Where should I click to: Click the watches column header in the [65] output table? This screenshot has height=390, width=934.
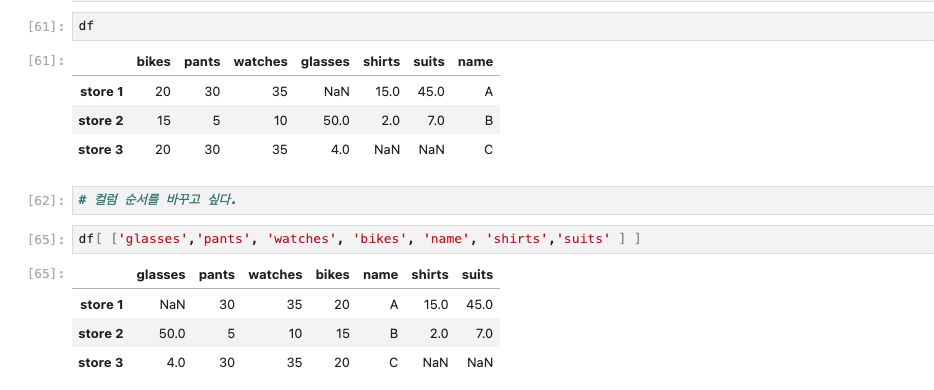click(x=275, y=275)
